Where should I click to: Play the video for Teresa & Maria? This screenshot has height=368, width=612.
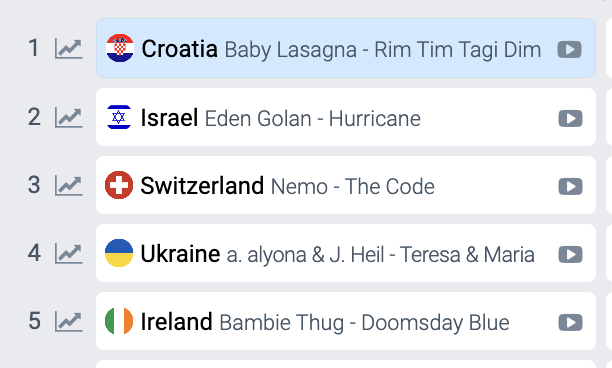570,254
